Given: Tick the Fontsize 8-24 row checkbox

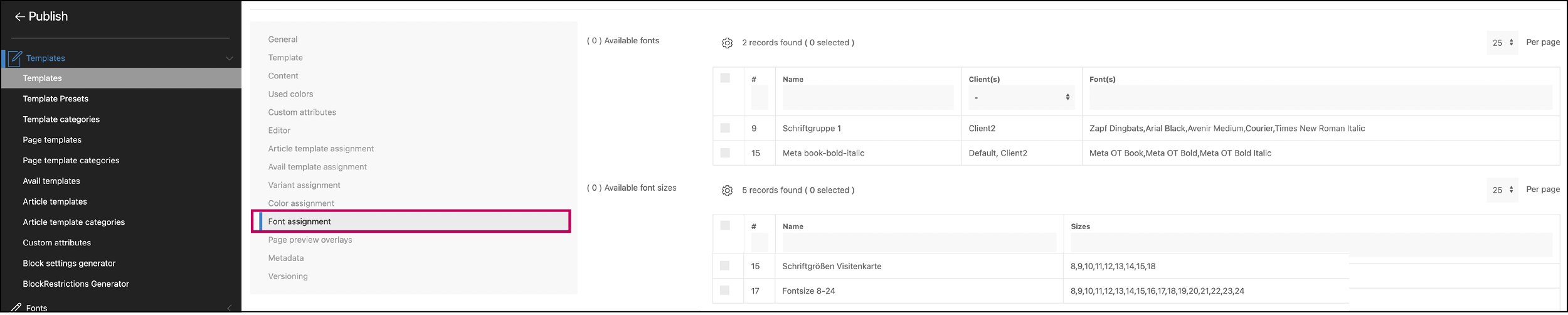Looking at the screenshot, I should click(x=724, y=291).
